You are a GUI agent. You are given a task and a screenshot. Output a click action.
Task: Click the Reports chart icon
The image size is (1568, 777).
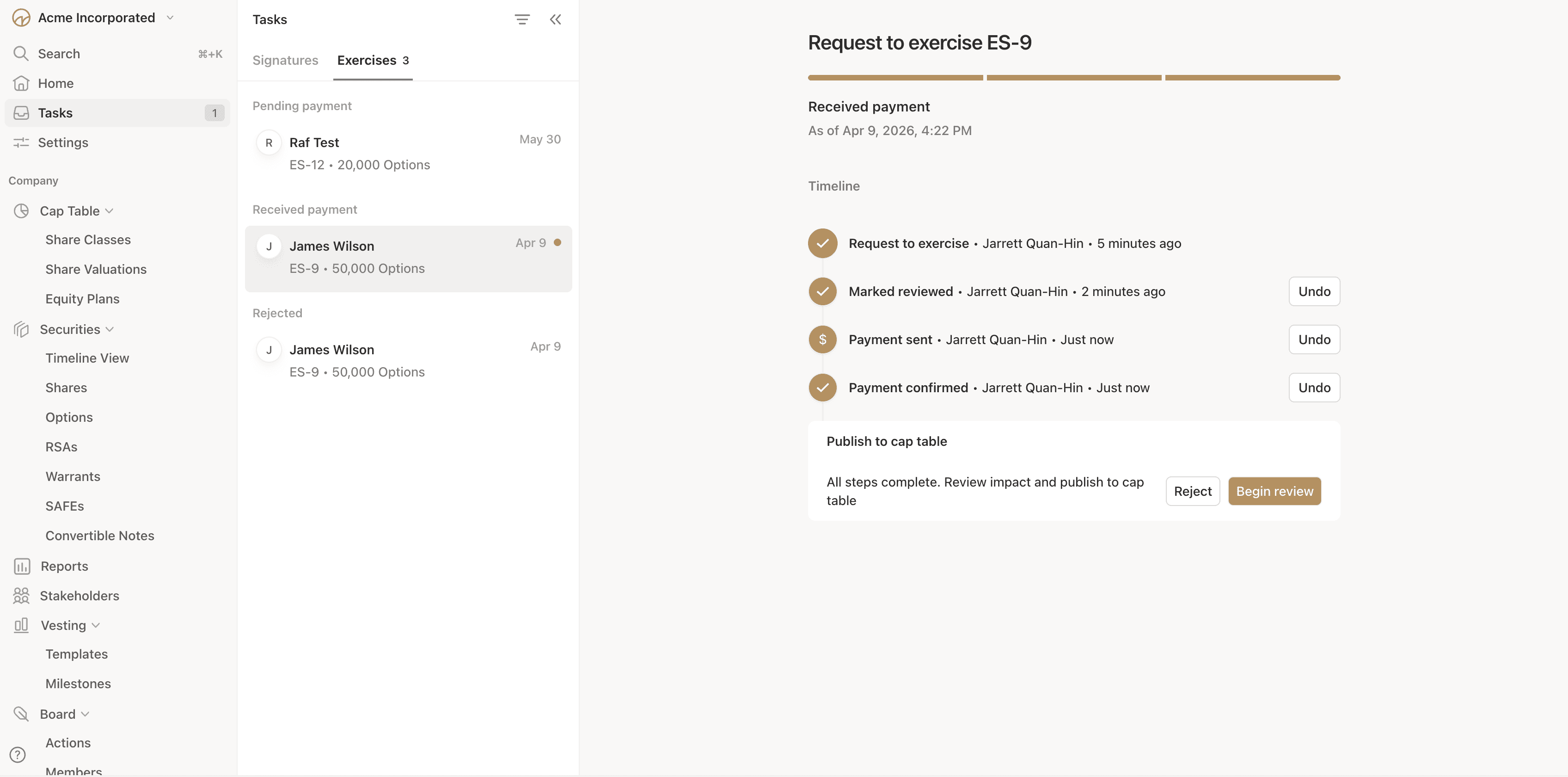point(22,566)
